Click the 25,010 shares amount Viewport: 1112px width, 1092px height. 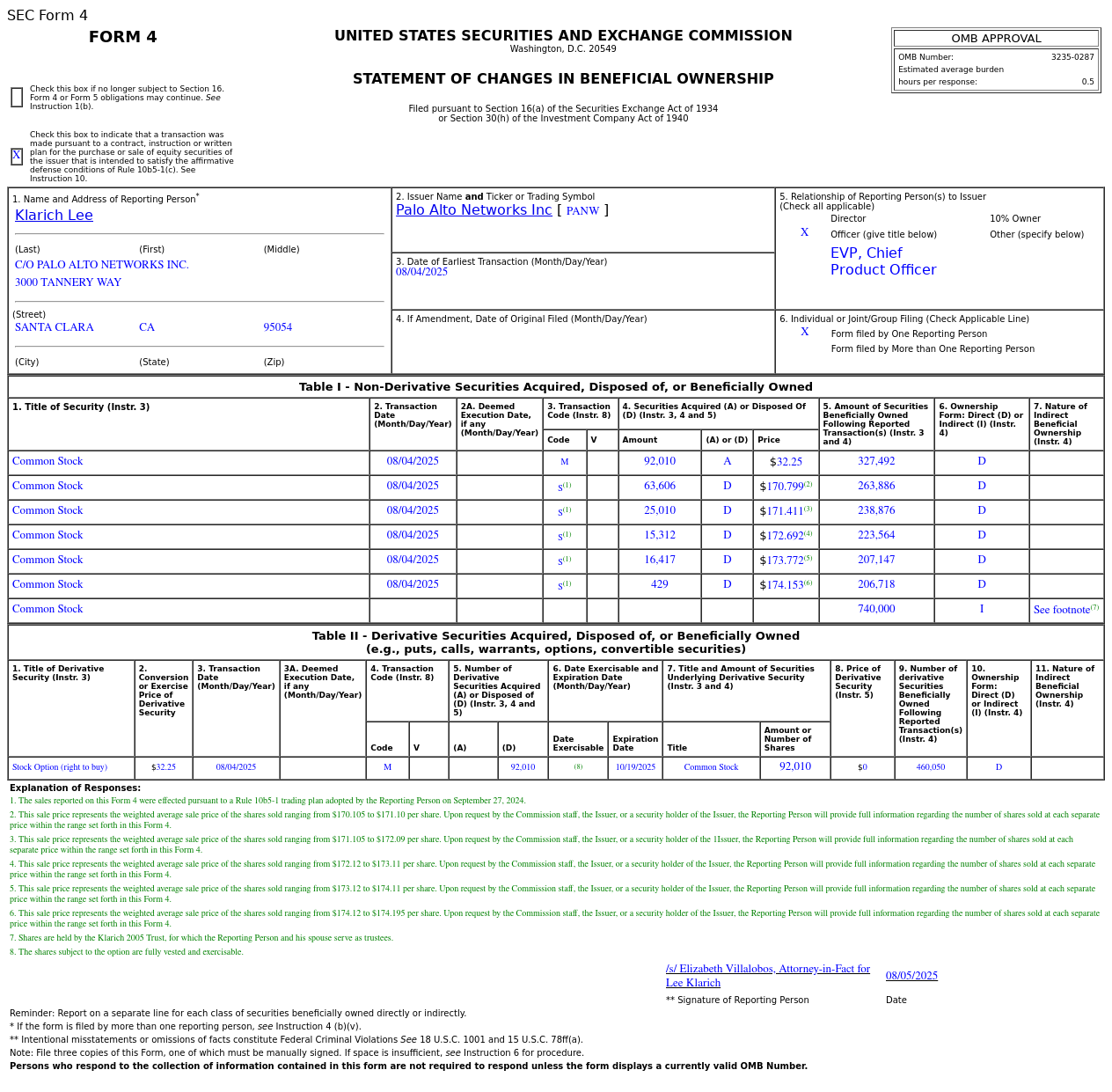(x=660, y=510)
